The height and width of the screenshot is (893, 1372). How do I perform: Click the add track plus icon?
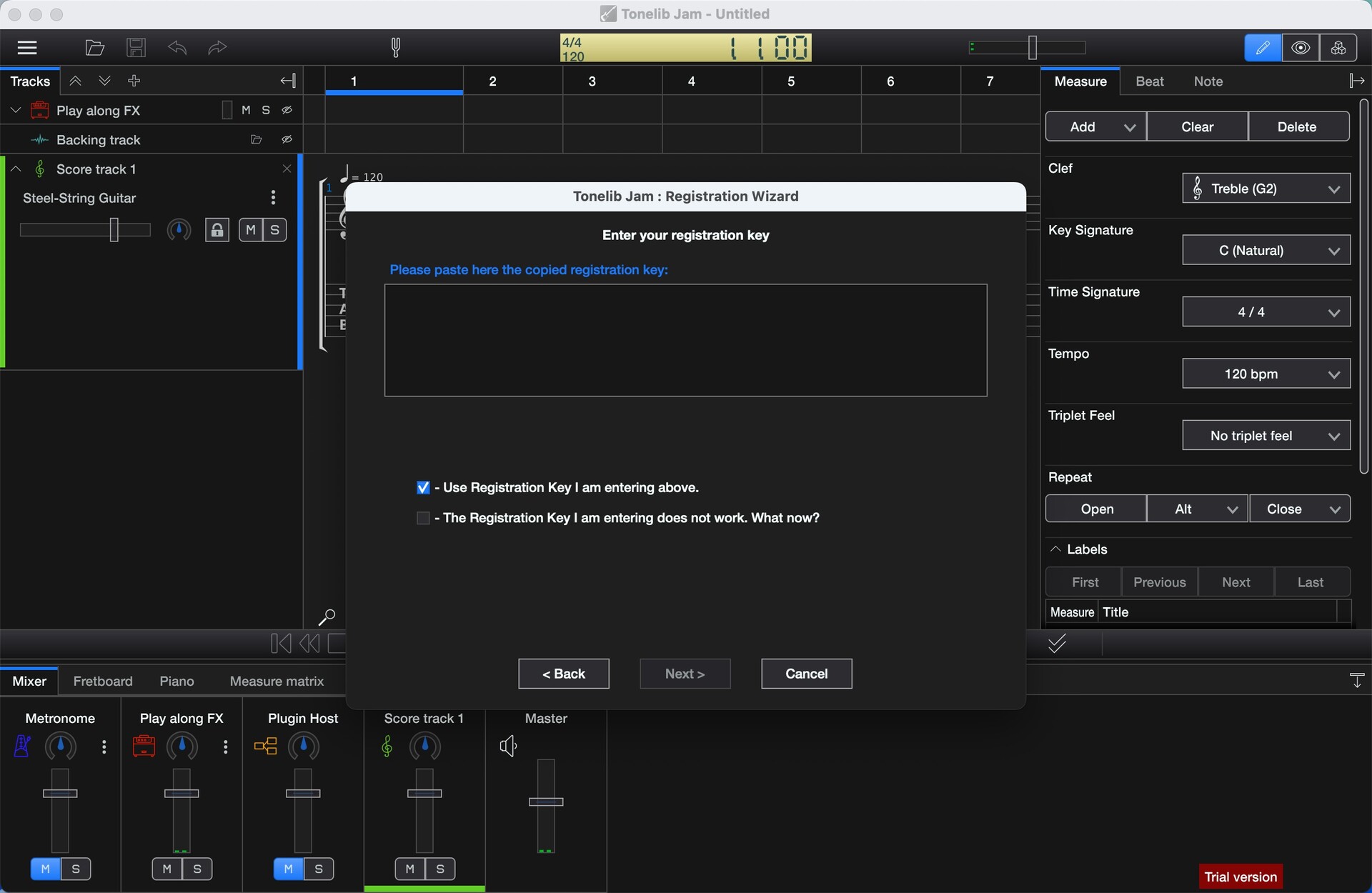pos(134,81)
